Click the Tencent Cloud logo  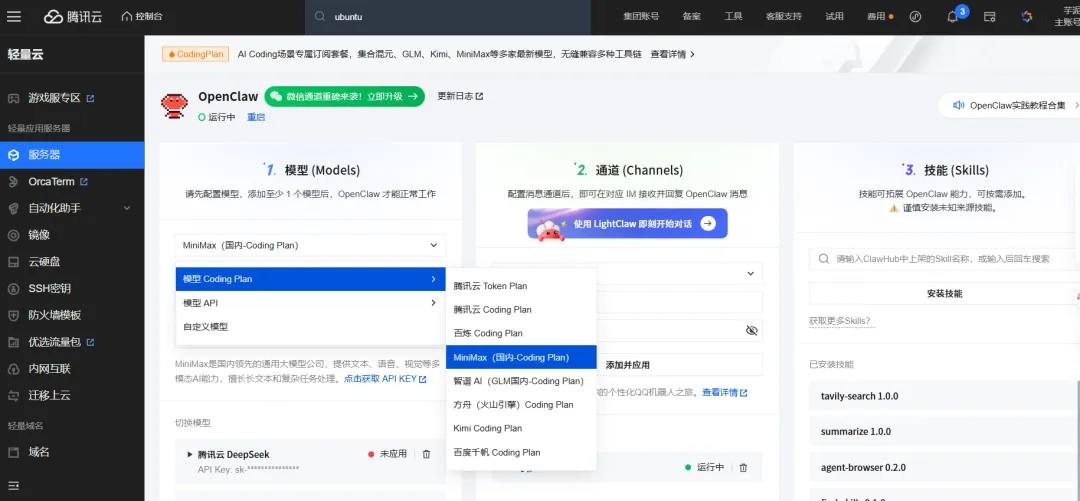(73, 17)
